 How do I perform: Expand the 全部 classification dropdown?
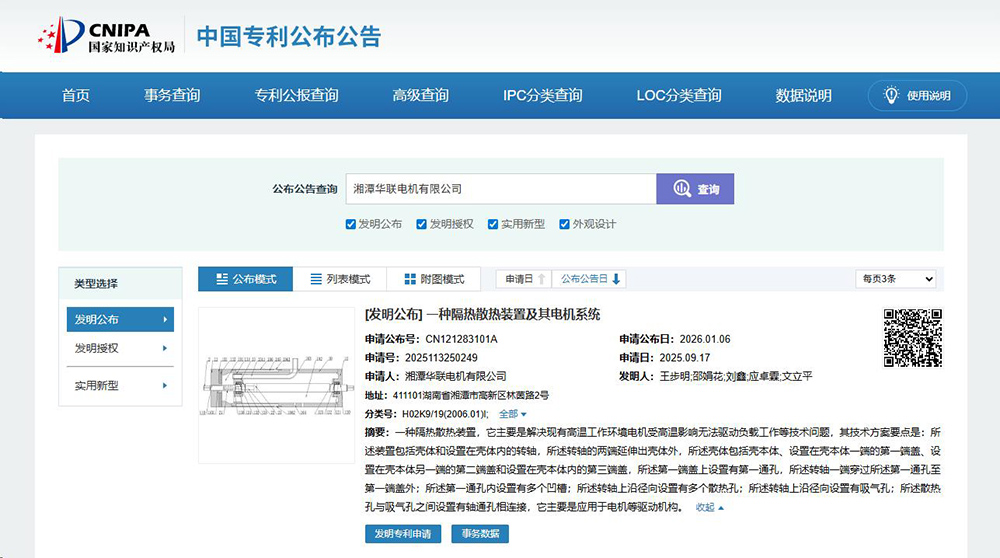click(513, 414)
